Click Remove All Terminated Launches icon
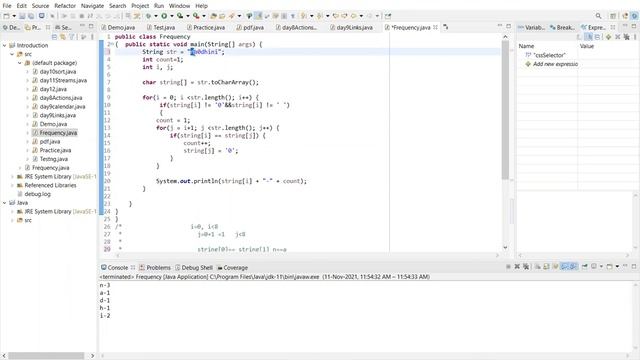 pos(526,267)
